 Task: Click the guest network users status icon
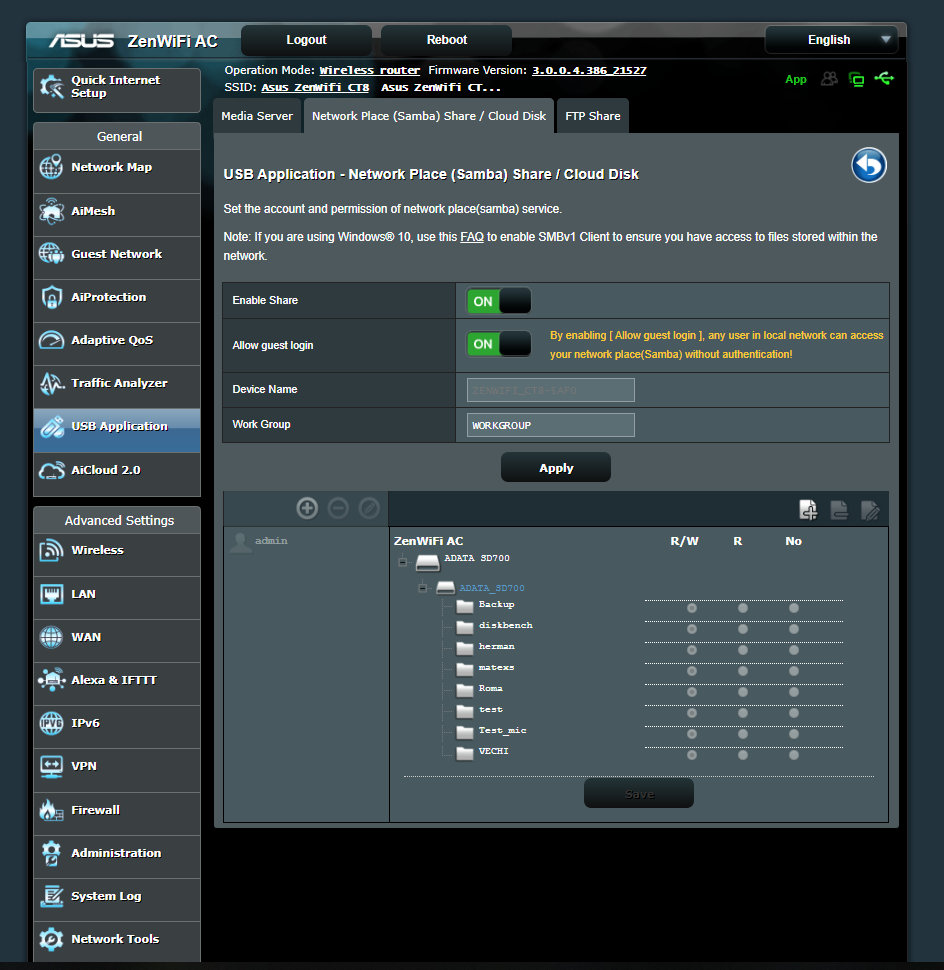(x=829, y=79)
